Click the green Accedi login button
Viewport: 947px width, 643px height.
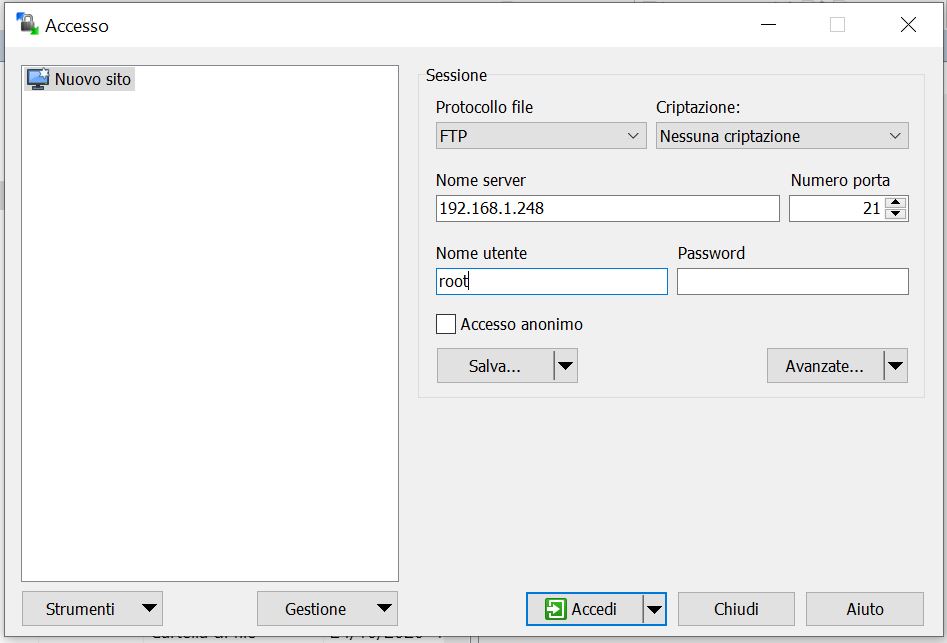point(584,609)
